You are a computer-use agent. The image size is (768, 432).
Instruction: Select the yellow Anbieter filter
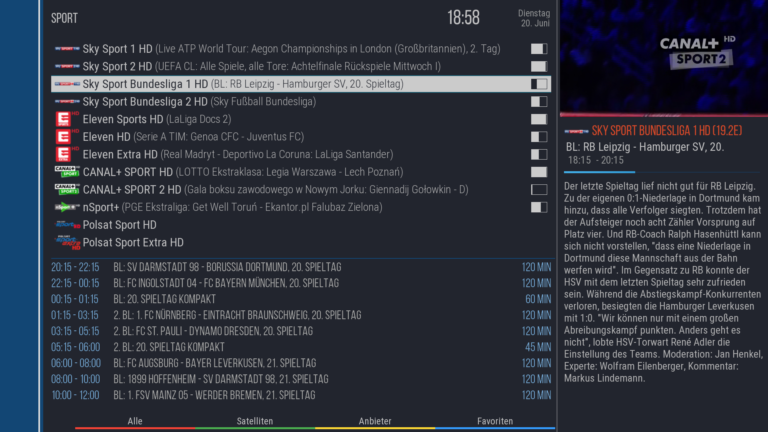pos(375,422)
